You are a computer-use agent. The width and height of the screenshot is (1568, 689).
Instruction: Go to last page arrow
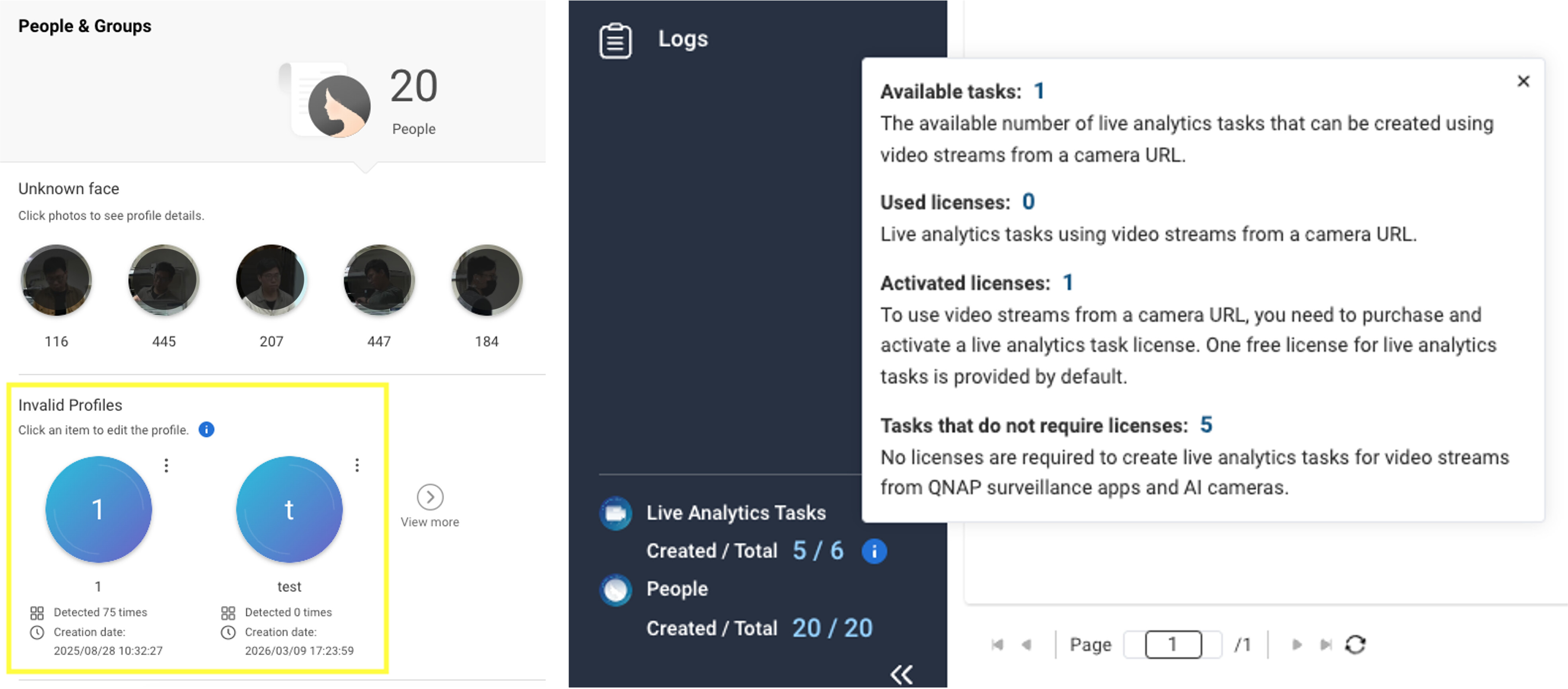1326,644
